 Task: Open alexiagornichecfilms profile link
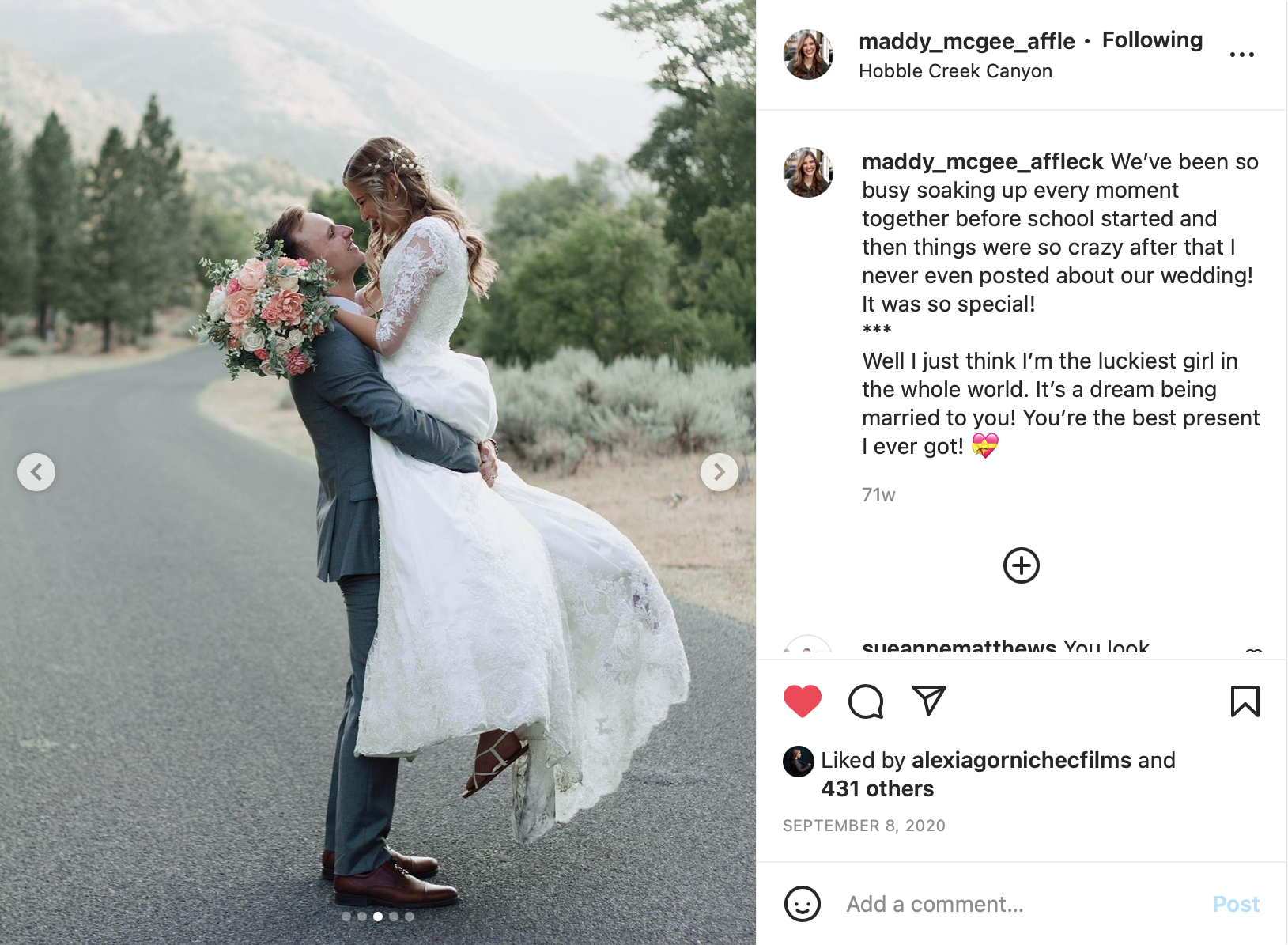(x=1022, y=760)
